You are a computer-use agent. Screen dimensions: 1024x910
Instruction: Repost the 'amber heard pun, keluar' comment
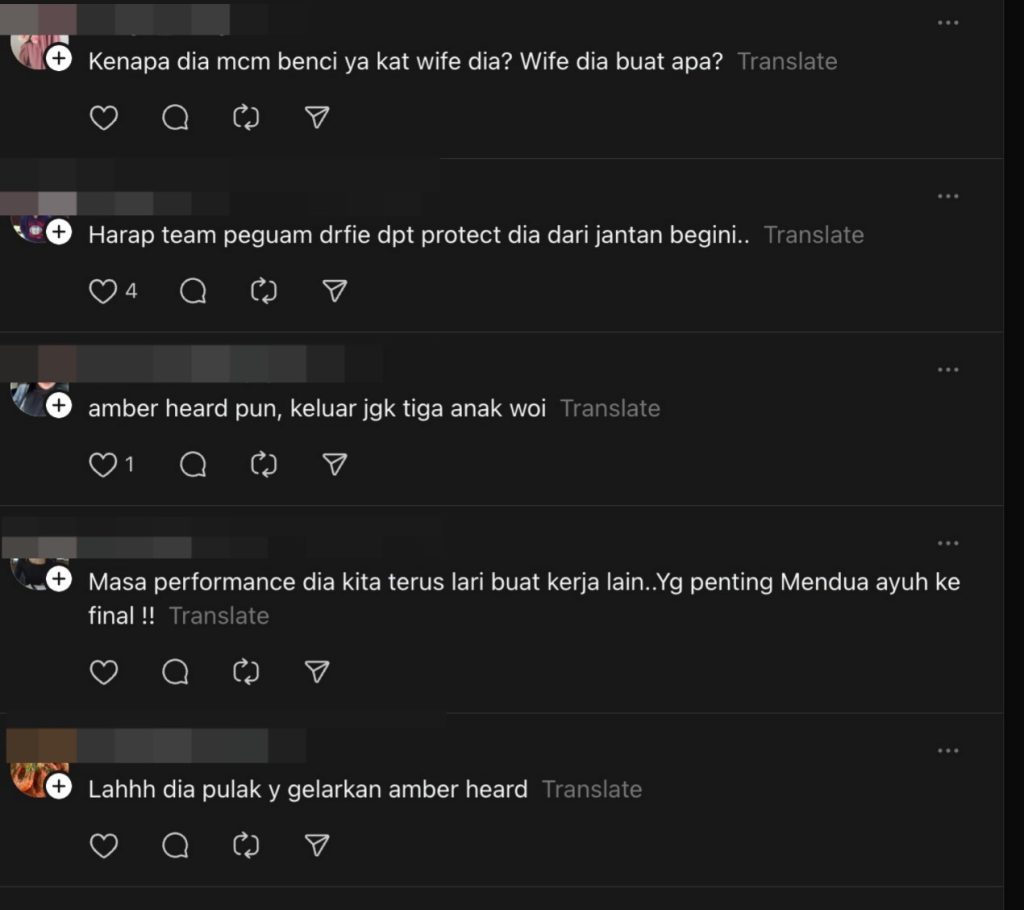(263, 464)
